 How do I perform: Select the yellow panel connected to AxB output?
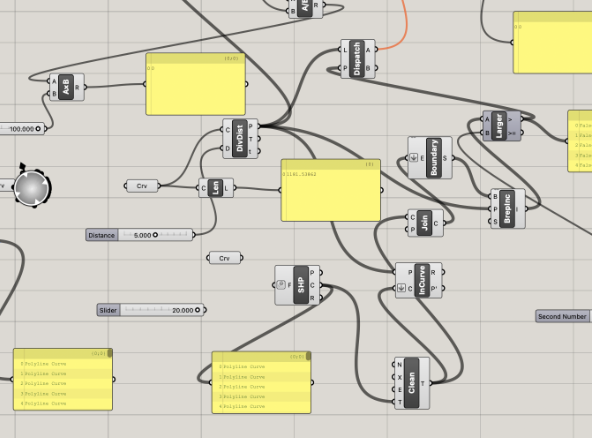point(196,84)
